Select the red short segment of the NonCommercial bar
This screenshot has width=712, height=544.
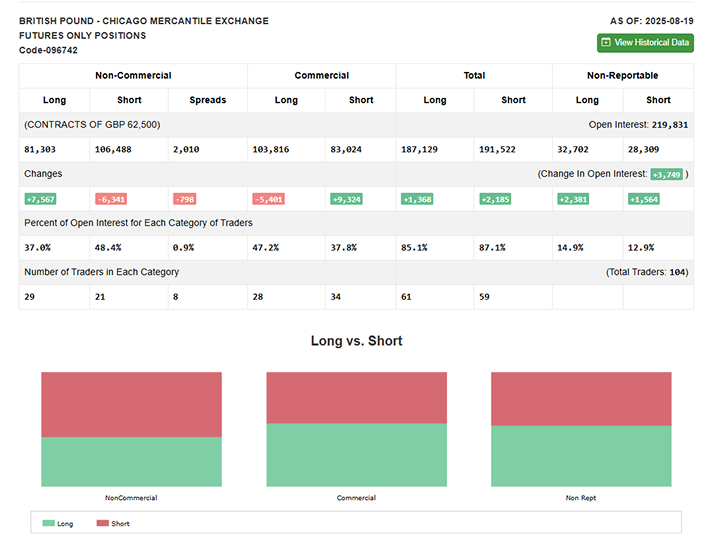[x=131, y=404]
